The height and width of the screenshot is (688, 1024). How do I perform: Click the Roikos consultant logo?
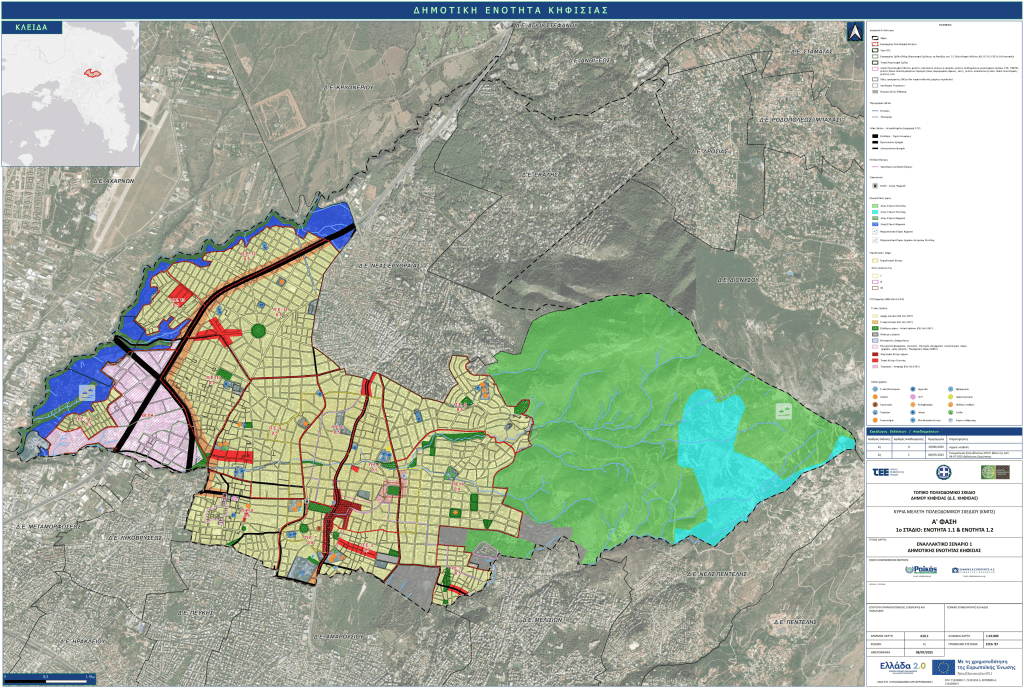coord(920,569)
